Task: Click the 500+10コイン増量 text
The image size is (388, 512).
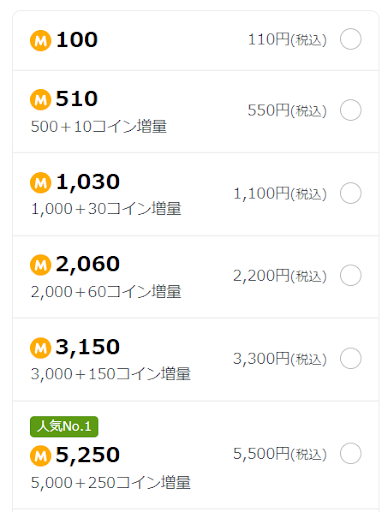Action: 99,127
